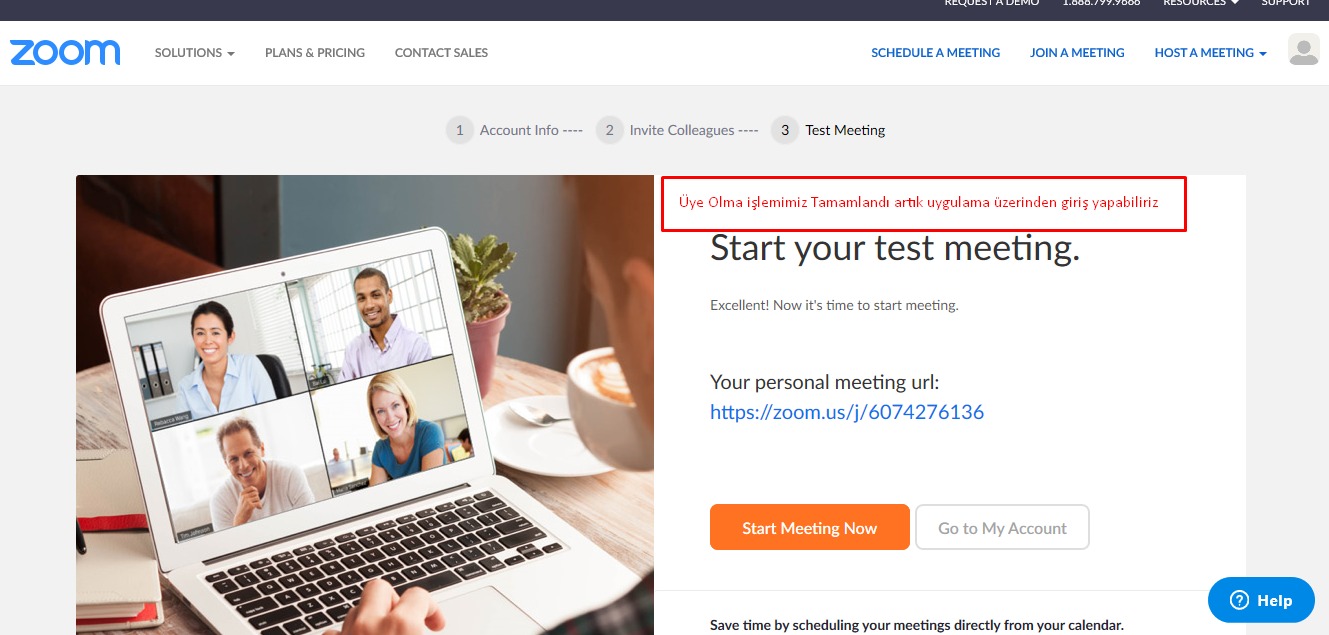Click Go to My Account button
This screenshot has height=635, width=1329.
[x=1002, y=527]
